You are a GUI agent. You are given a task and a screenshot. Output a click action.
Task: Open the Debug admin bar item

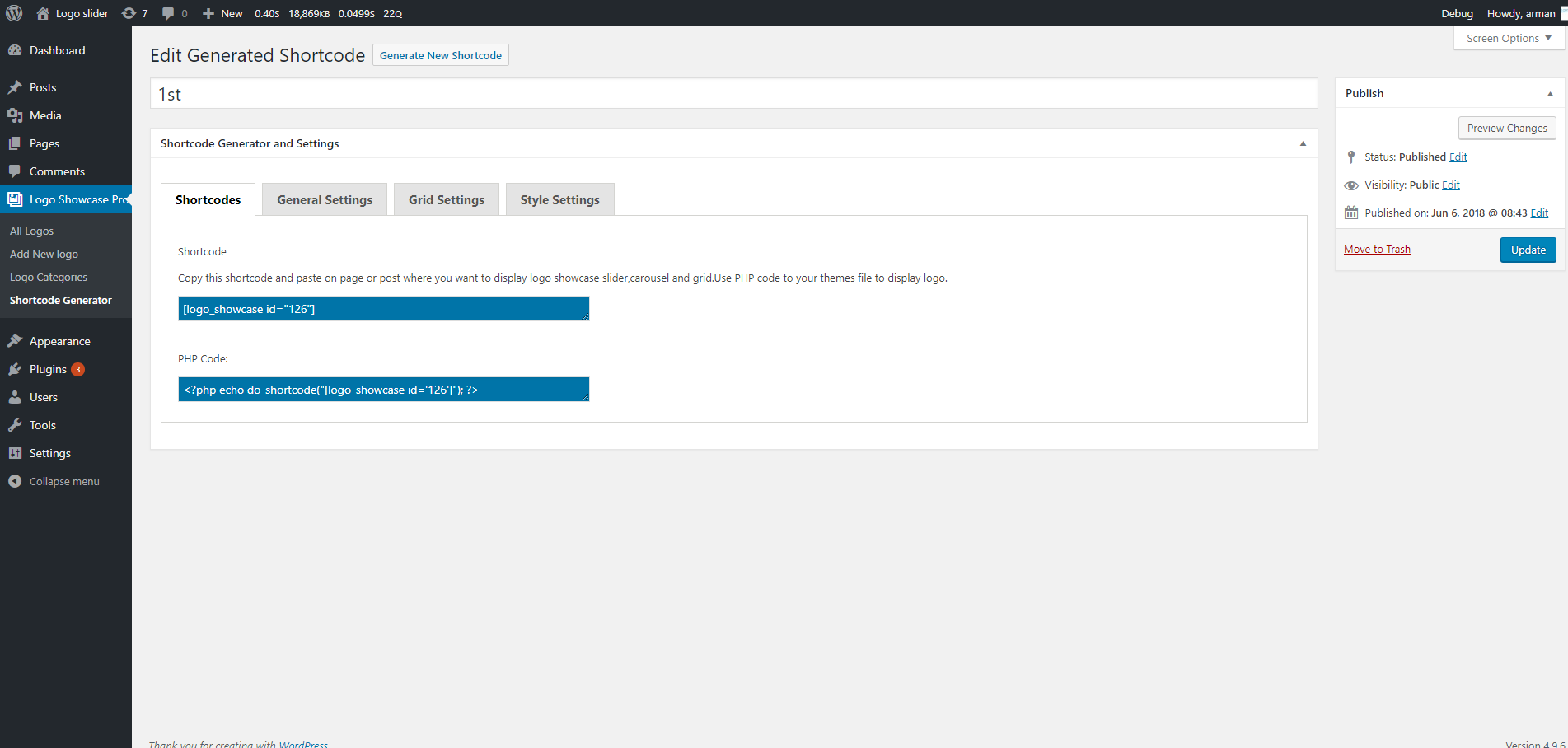(x=1457, y=13)
